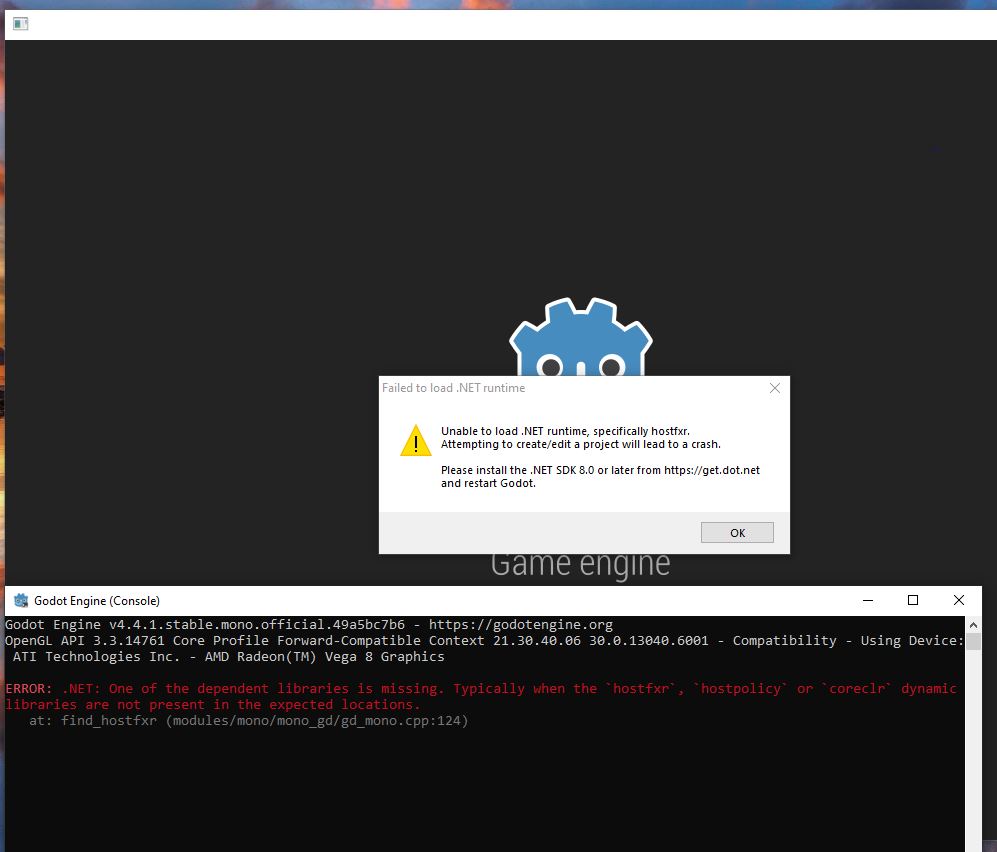997x852 pixels.
Task: Click the Godot robot logo on splash screen
Action: (x=581, y=337)
